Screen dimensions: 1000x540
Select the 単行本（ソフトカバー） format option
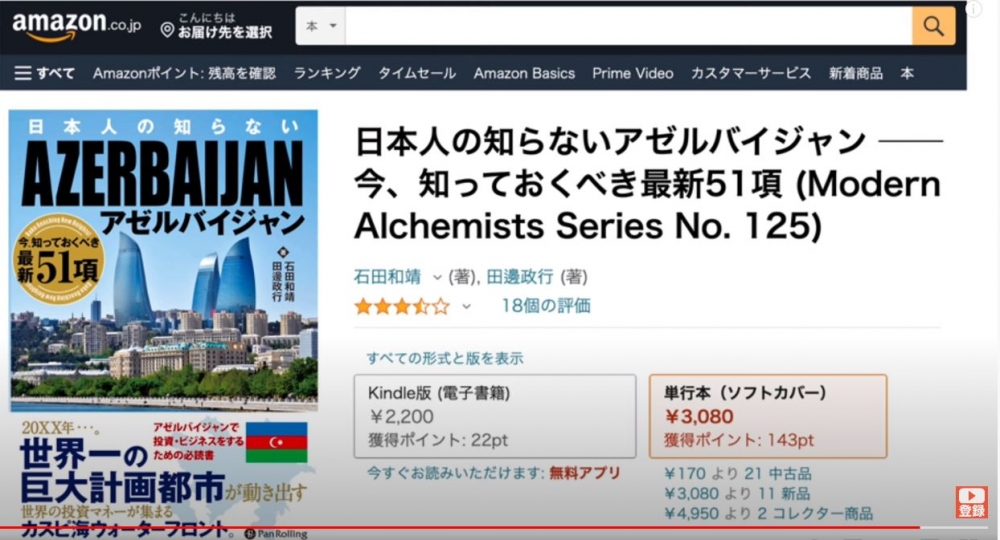[768, 416]
